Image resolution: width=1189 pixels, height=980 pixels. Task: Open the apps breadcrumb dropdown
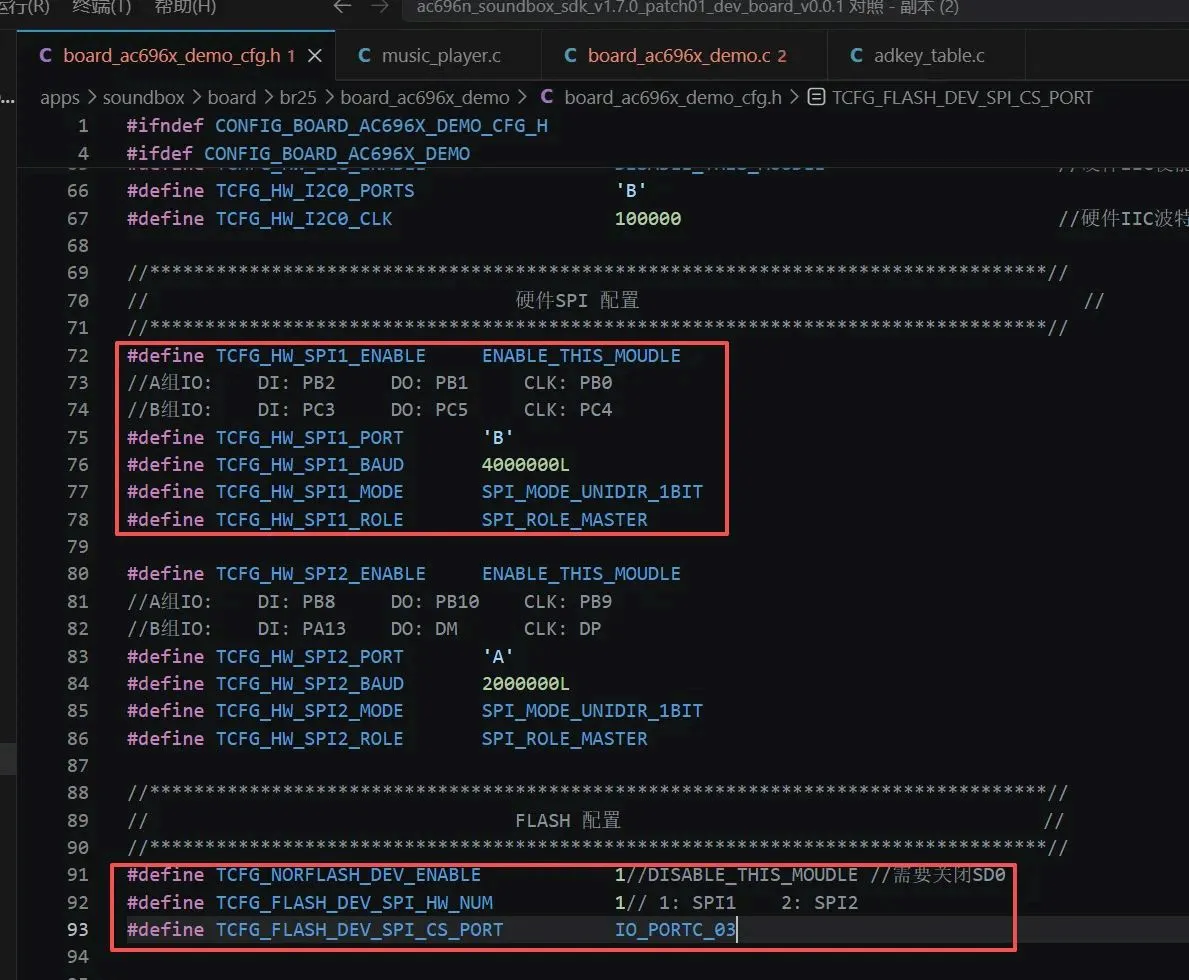point(60,98)
